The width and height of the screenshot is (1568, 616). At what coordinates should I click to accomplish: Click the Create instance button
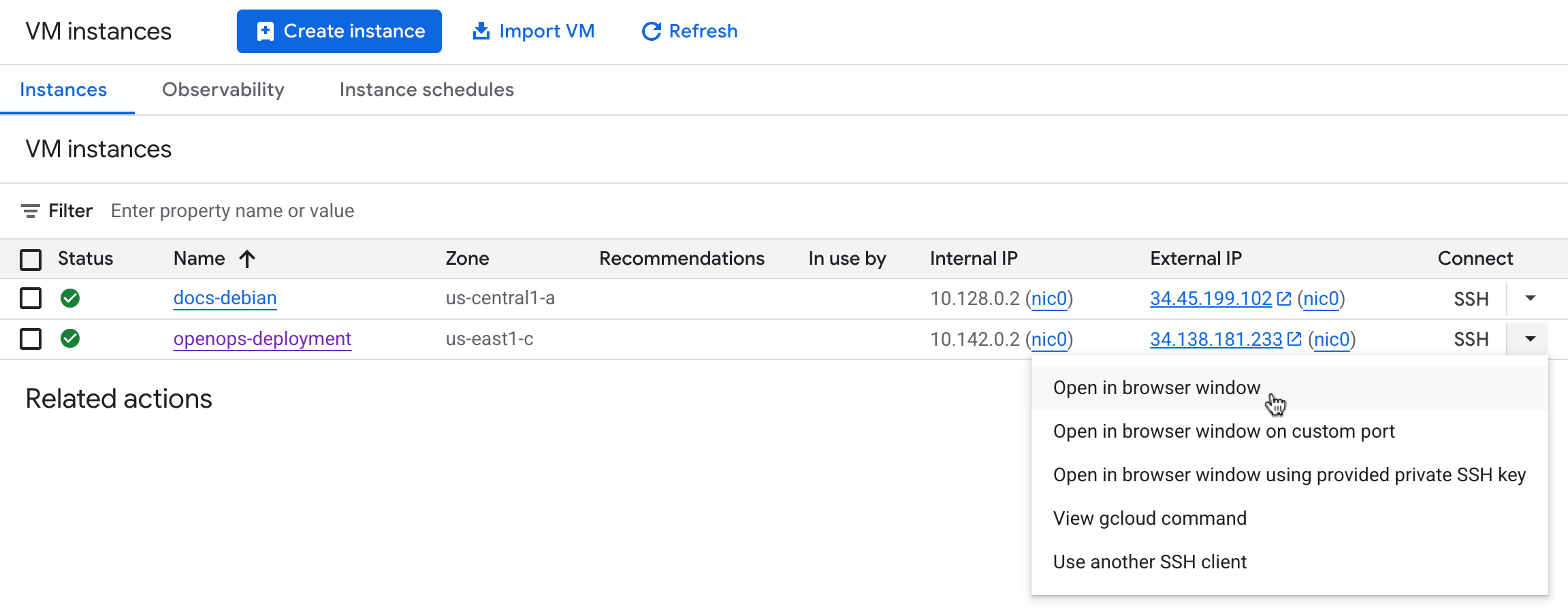pyautogui.click(x=339, y=31)
